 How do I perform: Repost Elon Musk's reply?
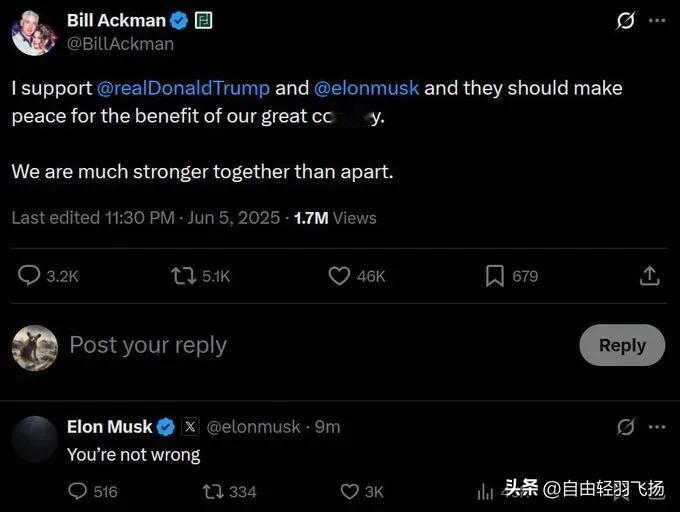[x=213, y=491]
